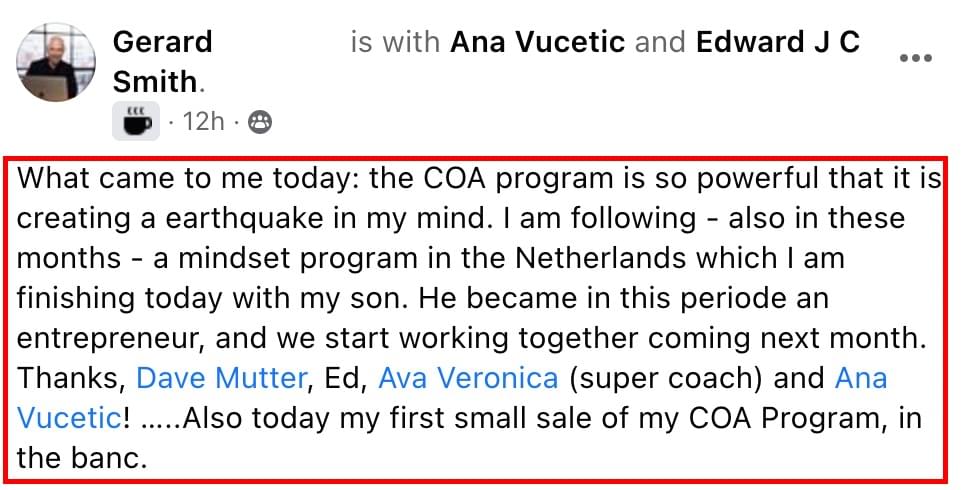Image resolution: width=970 pixels, height=490 pixels.
Task: Open the blue Dave Mutter link
Action: [221, 378]
